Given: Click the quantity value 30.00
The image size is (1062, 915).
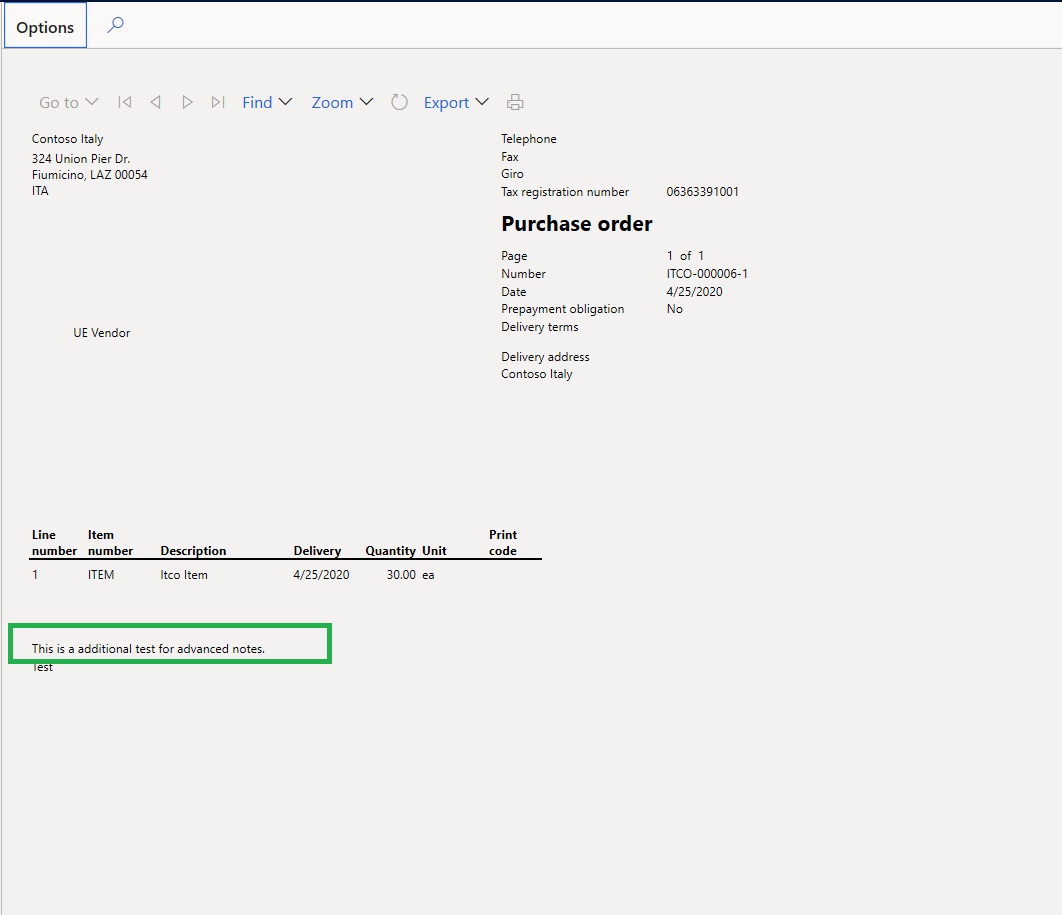Looking at the screenshot, I should coord(401,575).
